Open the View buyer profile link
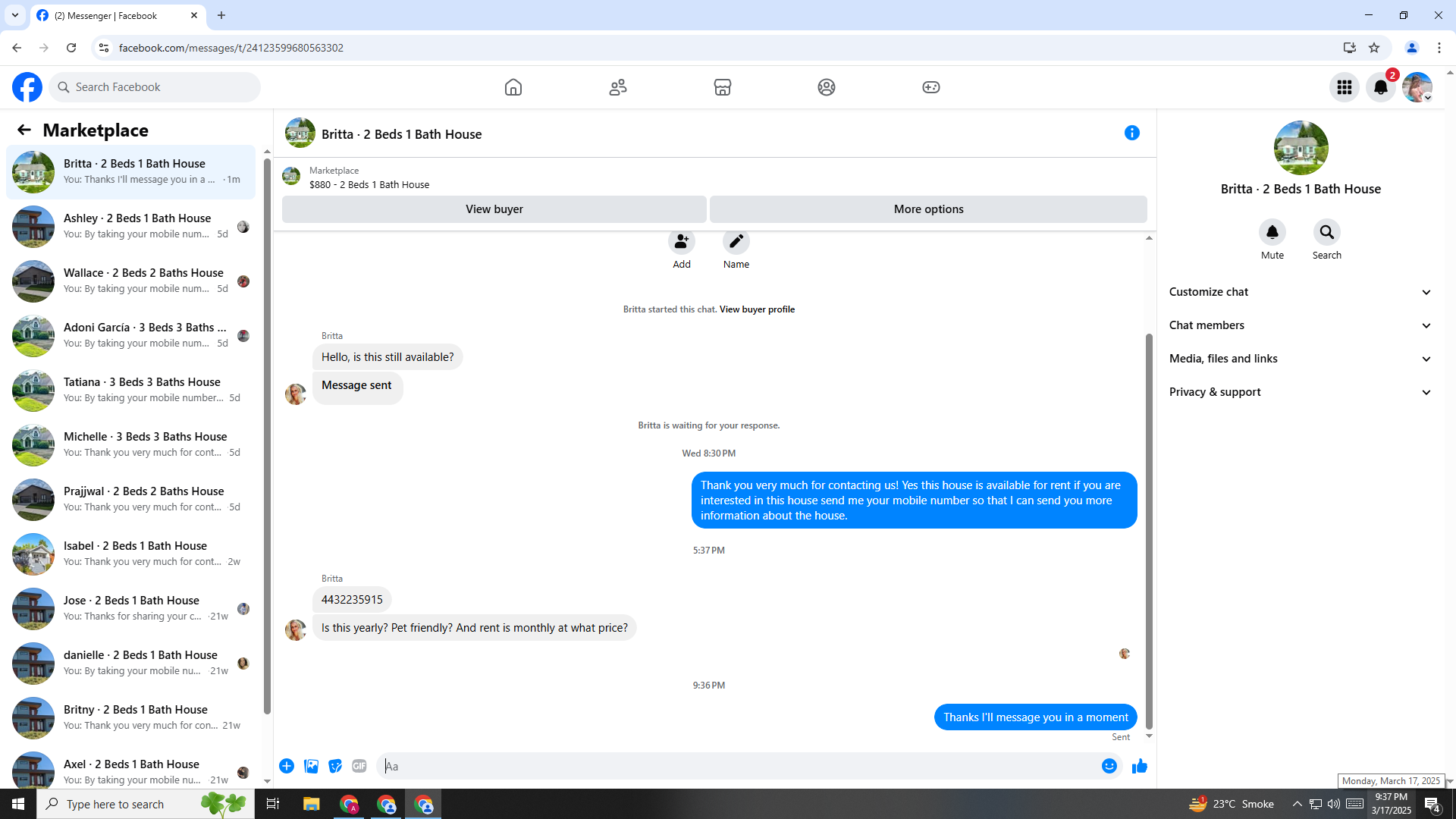 coord(757,309)
